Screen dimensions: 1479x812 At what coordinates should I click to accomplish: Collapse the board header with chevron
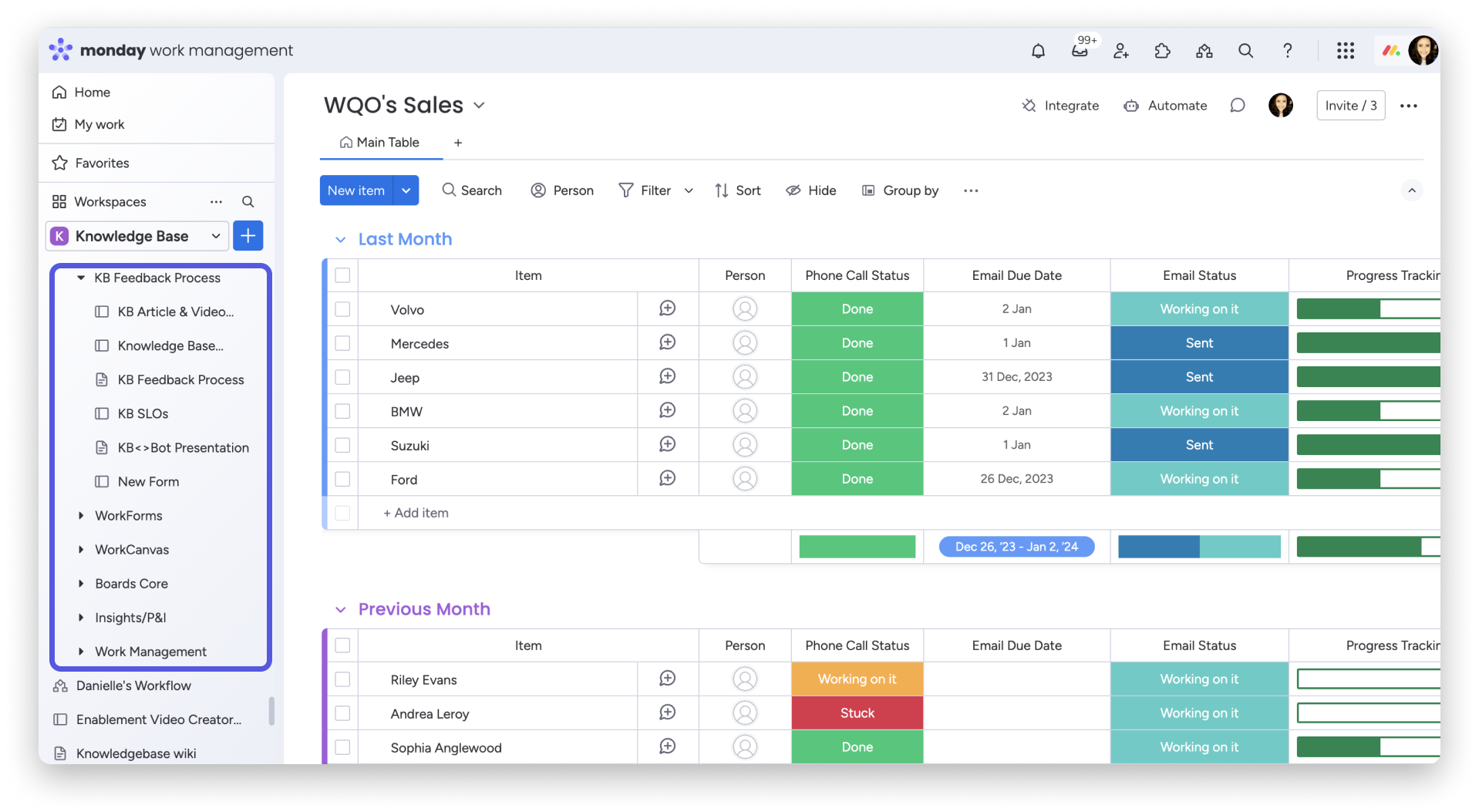click(1411, 190)
